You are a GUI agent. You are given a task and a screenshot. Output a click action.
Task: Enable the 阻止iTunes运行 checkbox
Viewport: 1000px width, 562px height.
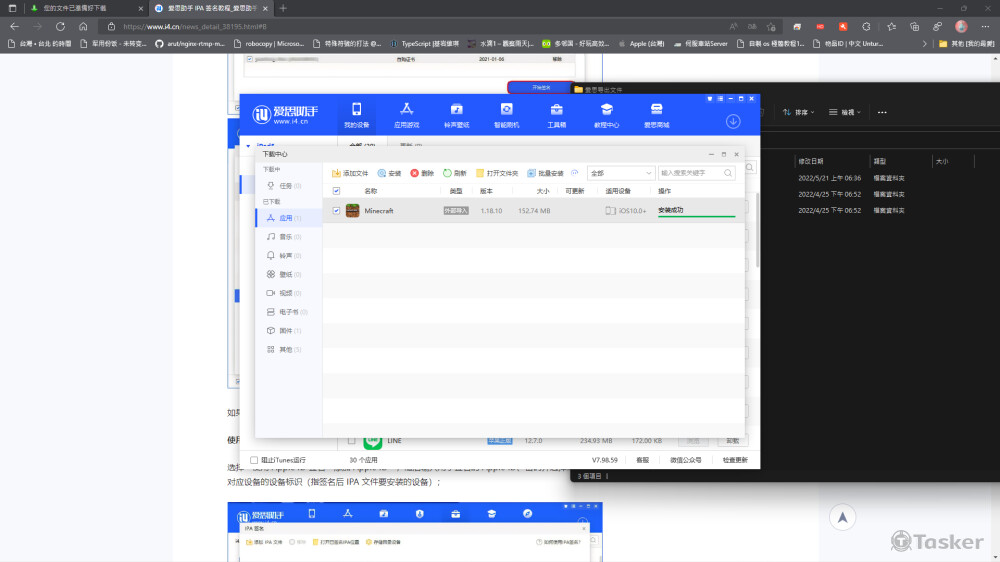(254, 460)
